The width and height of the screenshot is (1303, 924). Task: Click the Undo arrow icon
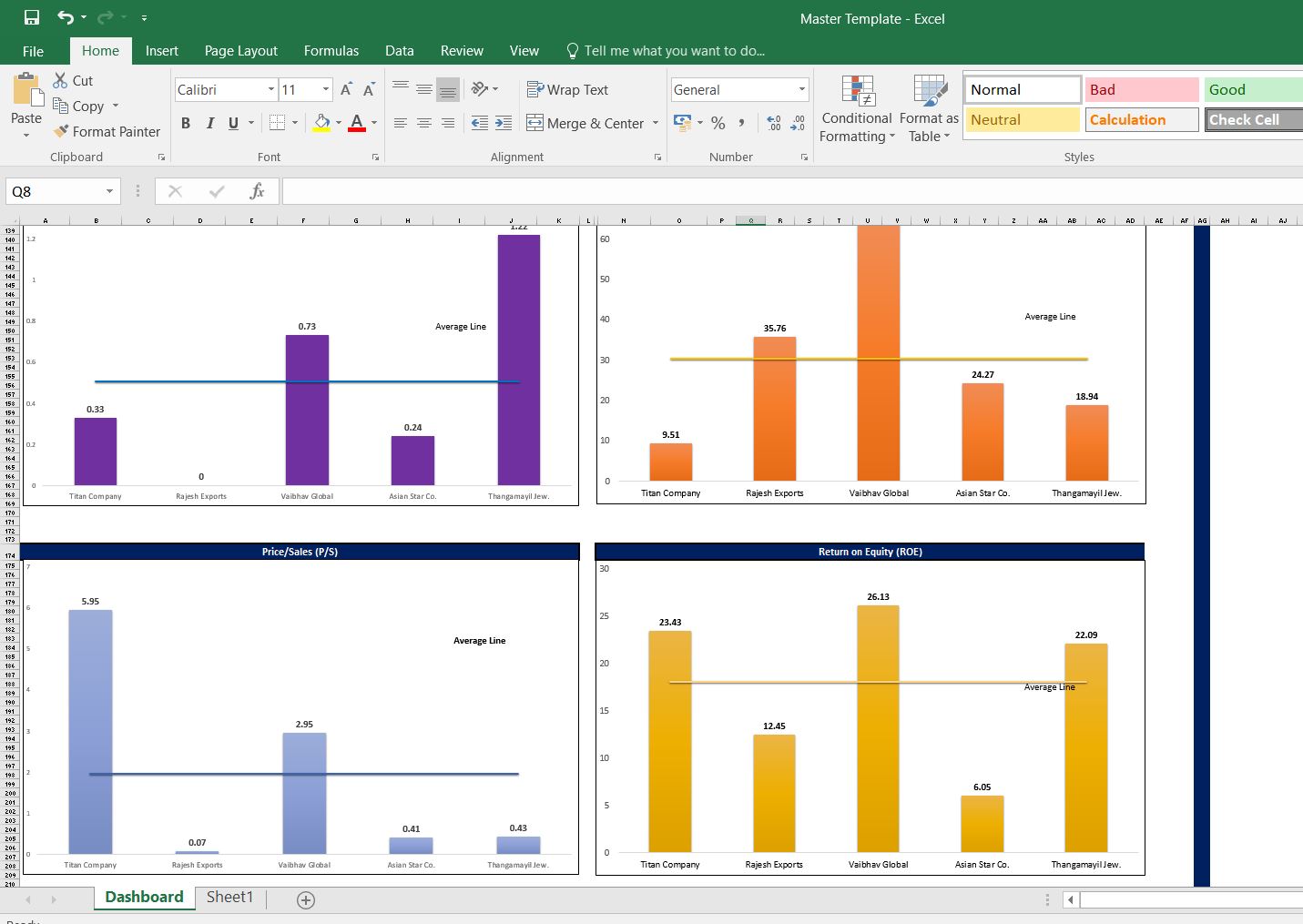pos(66,17)
